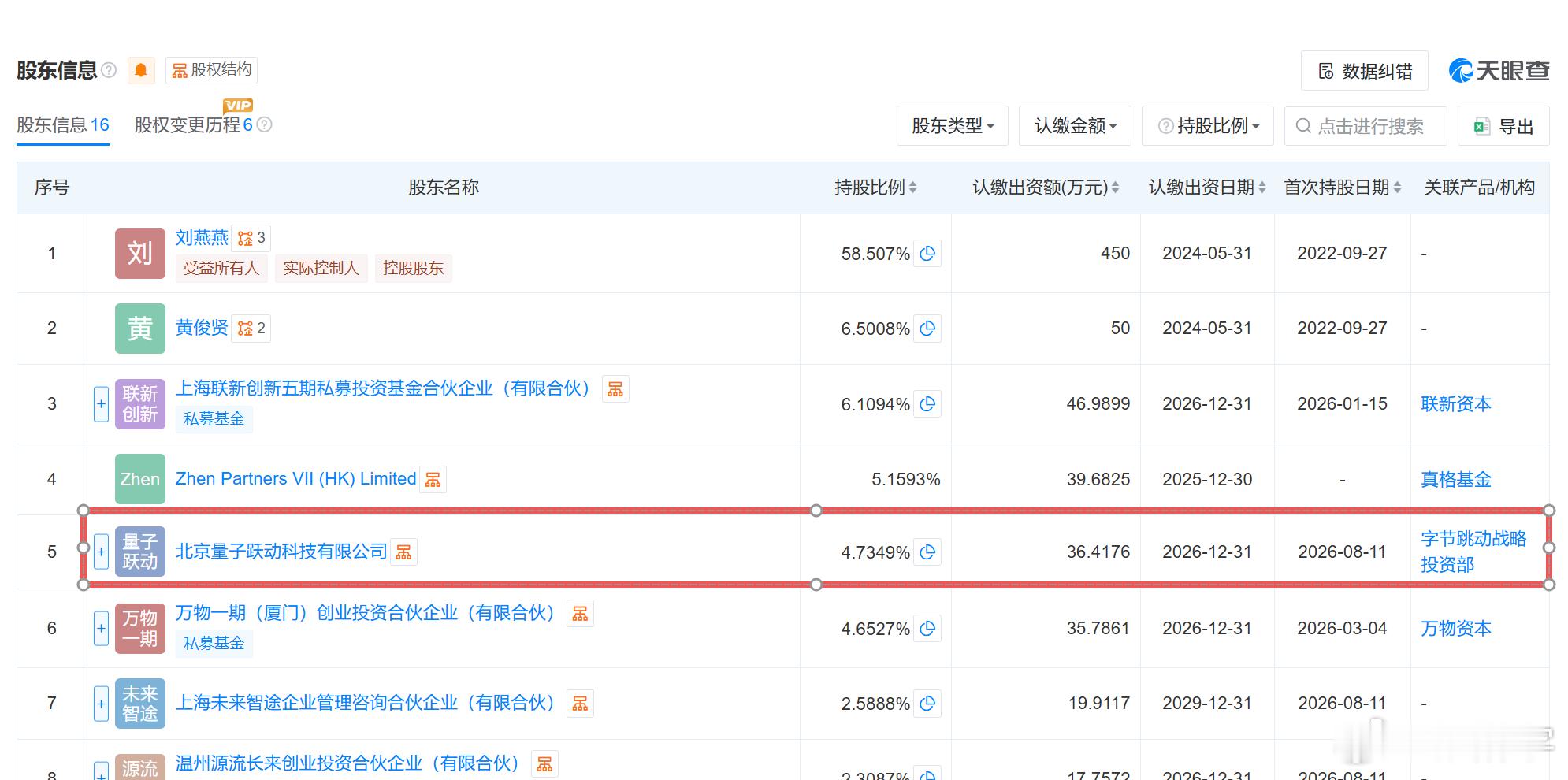Click structure icon beside 温州源流长来创业投资

[545, 763]
